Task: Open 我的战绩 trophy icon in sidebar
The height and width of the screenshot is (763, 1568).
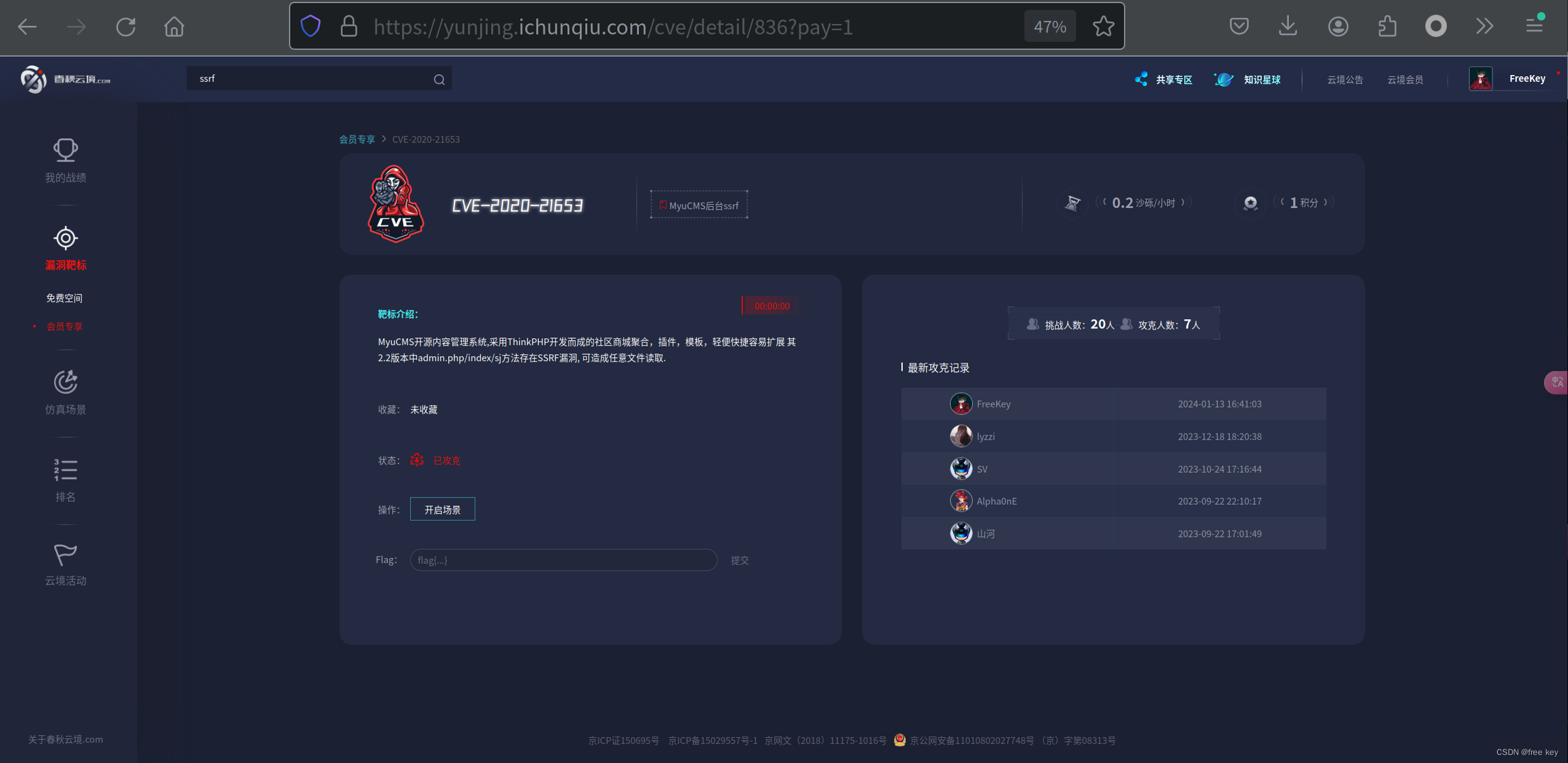Action: (x=65, y=149)
